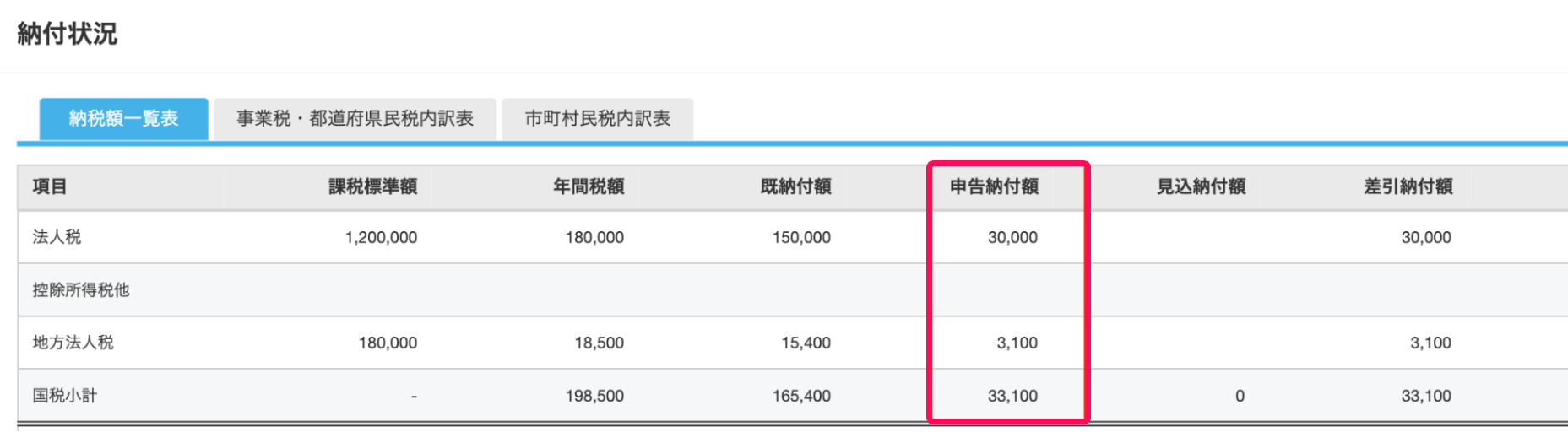Open 事業税・都道府県民税内訳表 tab
The width and height of the screenshot is (1568, 432).
coord(355,119)
